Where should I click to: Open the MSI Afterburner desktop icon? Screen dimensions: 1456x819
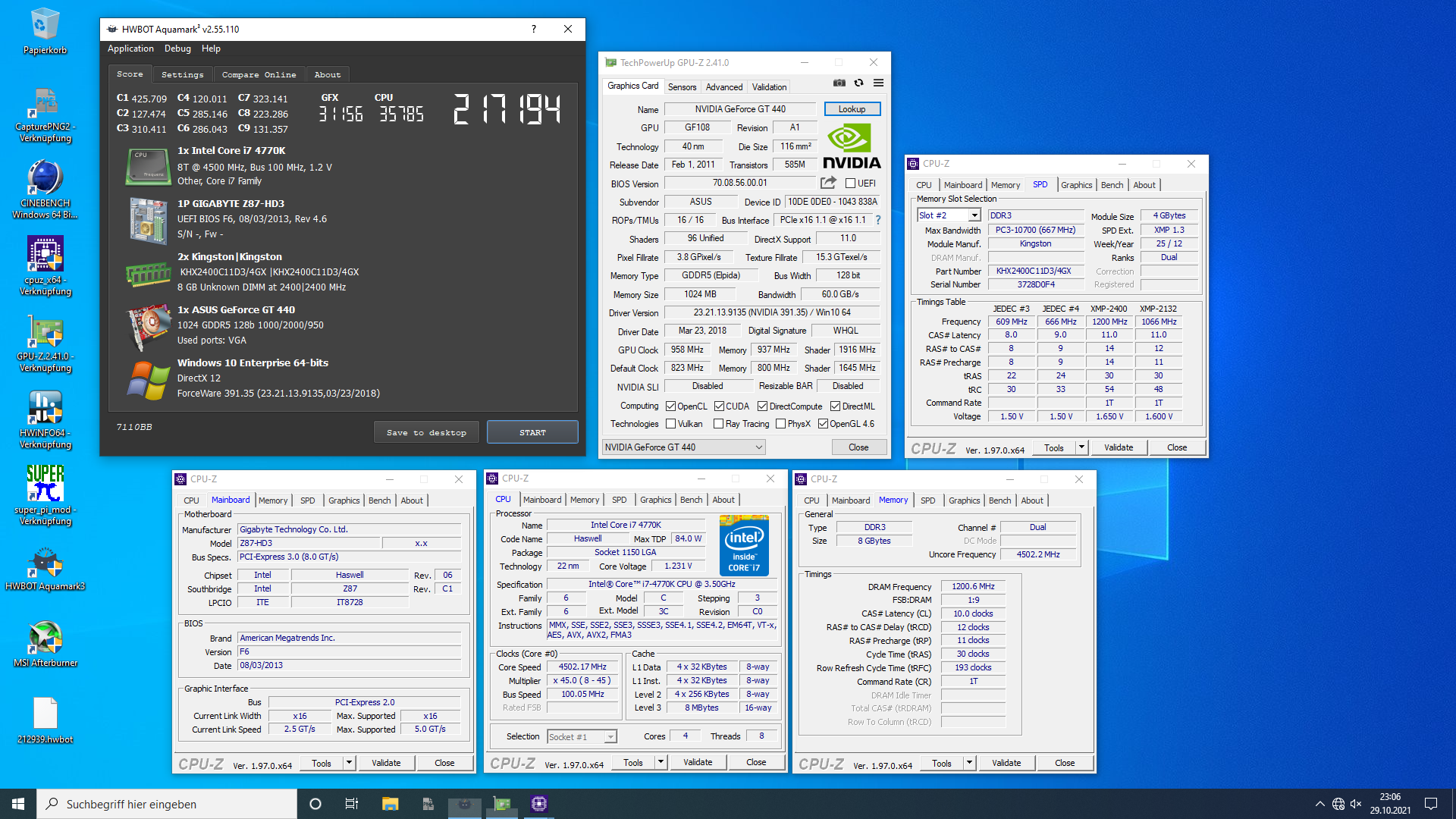coord(45,645)
